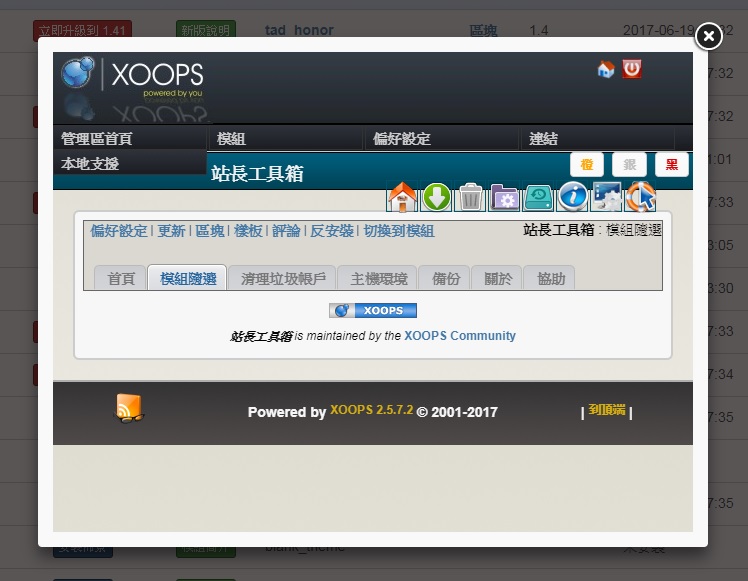Switch to the 清理垃圾帳戶 tab
The height and width of the screenshot is (581, 748).
coord(283,278)
